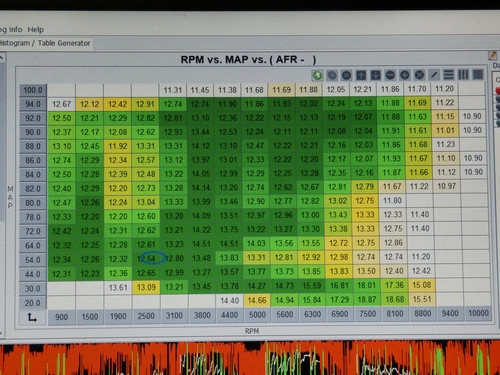Click the solid square toolbar icon
The image size is (500, 375).
pos(478,74)
